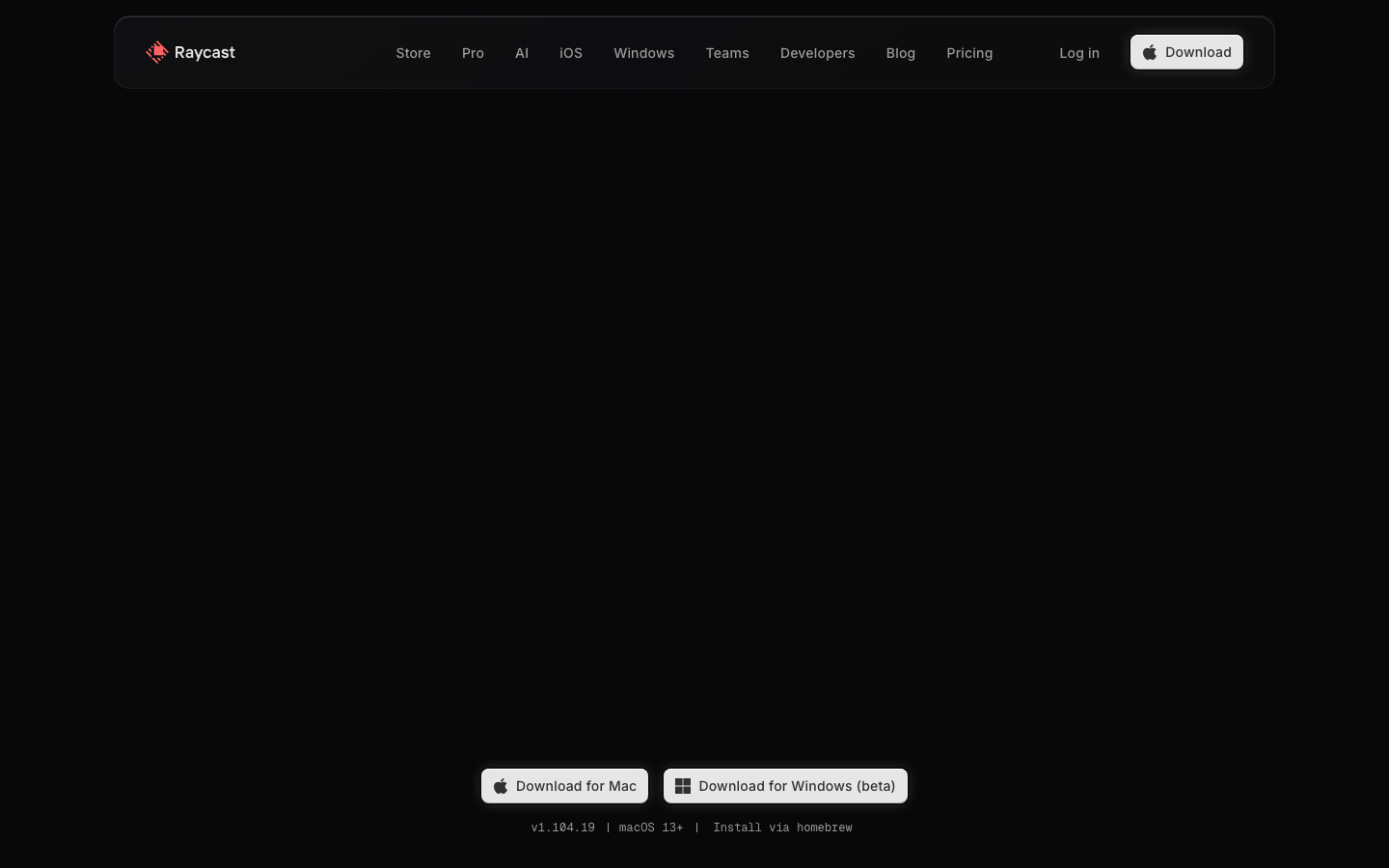Click Apple icon in Download for Mac

tap(501, 786)
